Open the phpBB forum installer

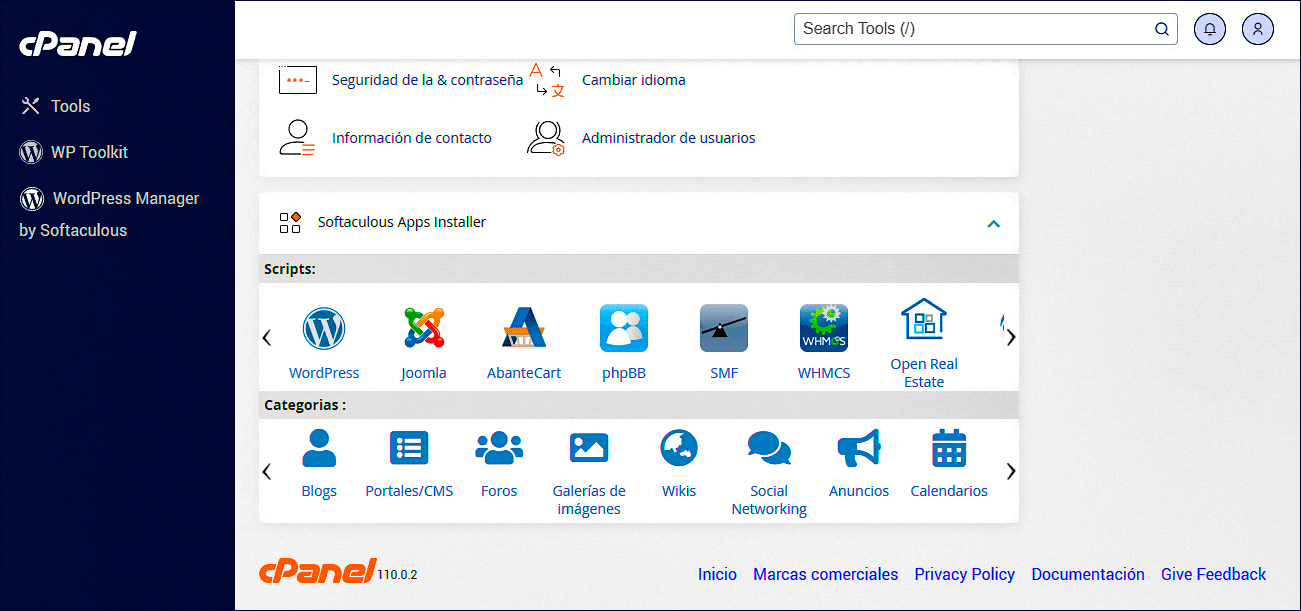[623, 328]
